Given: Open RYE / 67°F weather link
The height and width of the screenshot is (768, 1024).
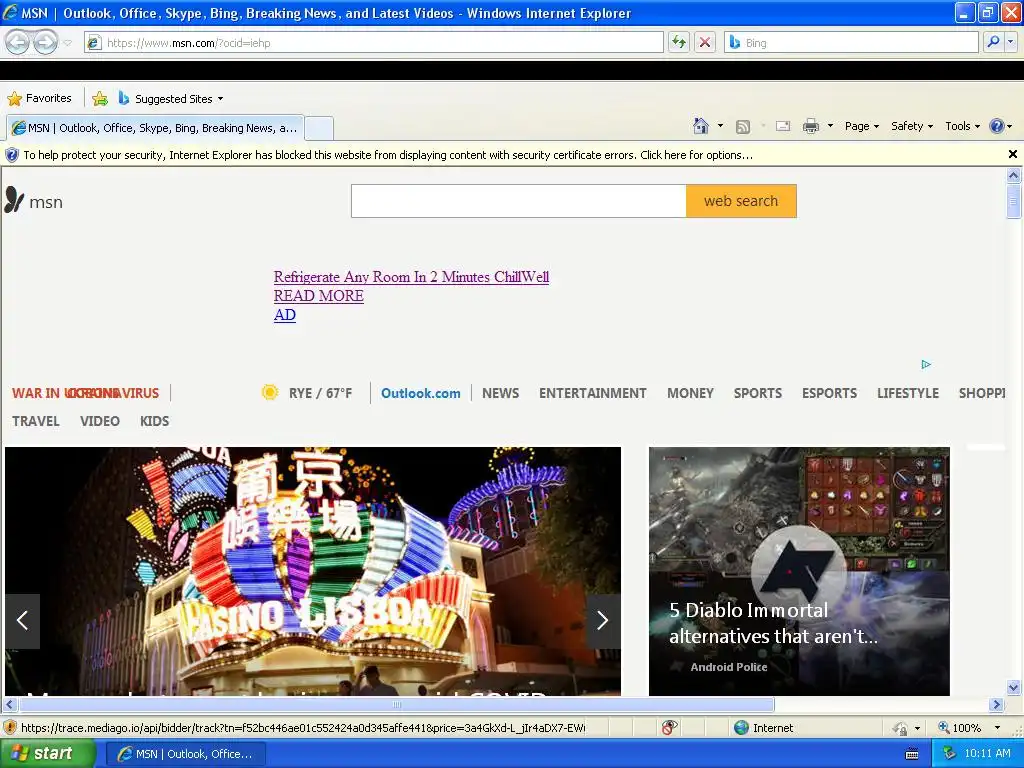Looking at the screenshot, I should click(320, 393).
